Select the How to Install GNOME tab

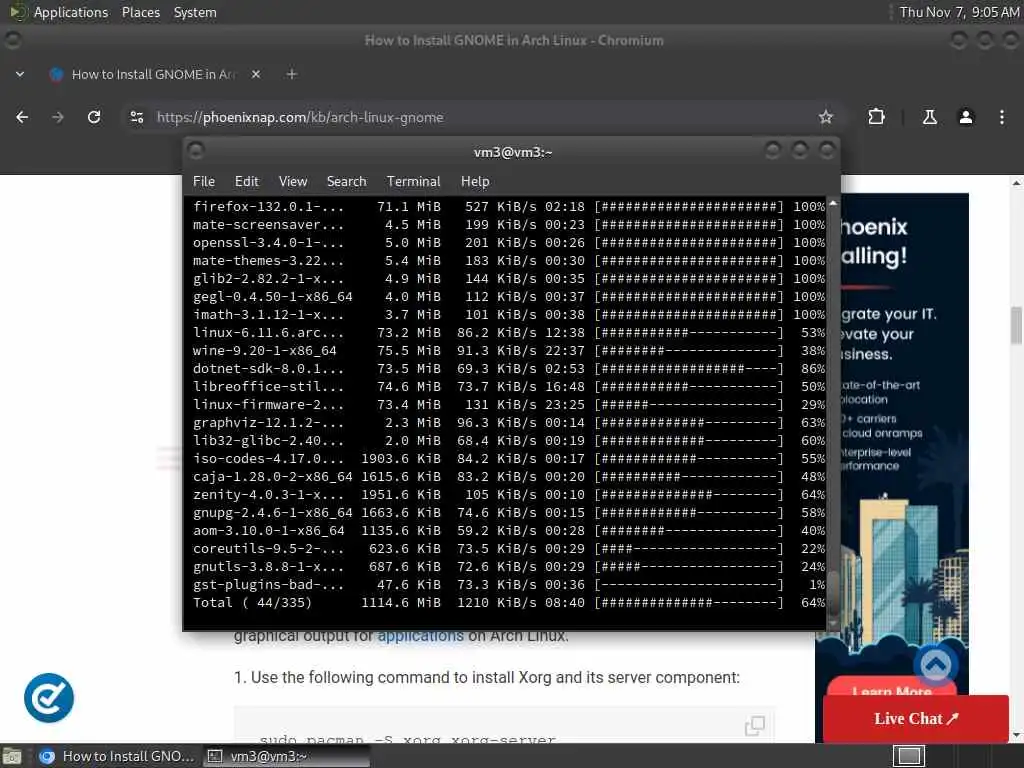pyautogui.click(x=153, y=74)
